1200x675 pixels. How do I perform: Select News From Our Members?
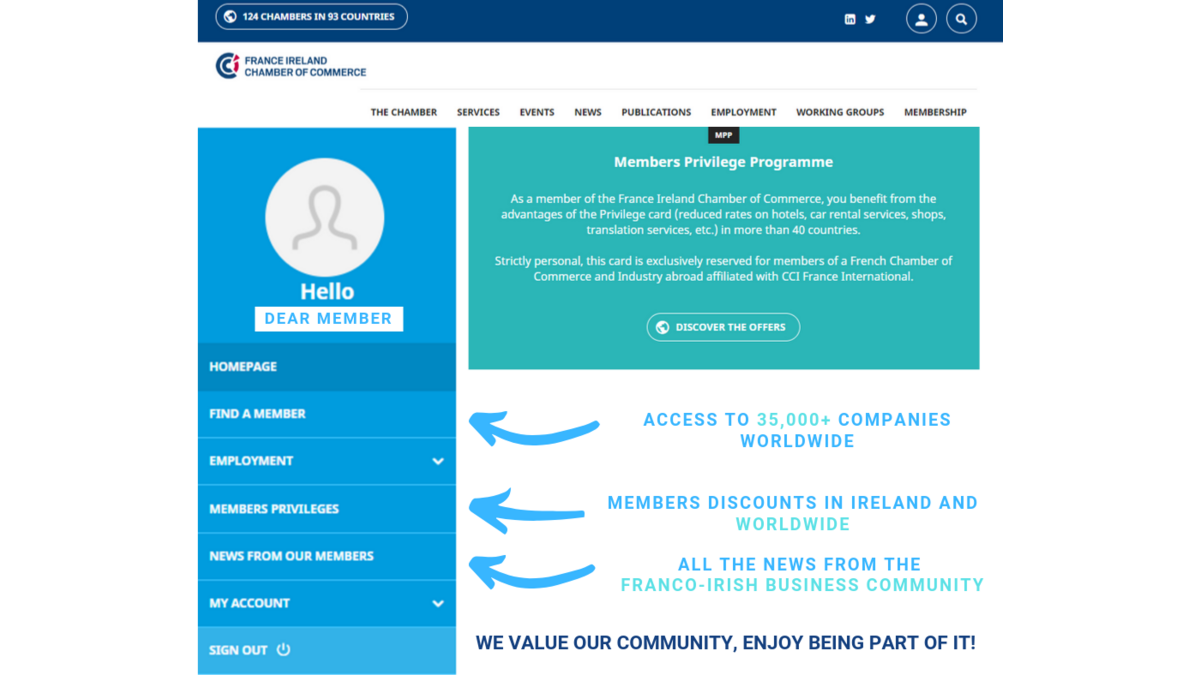click(x=291, y=556)
